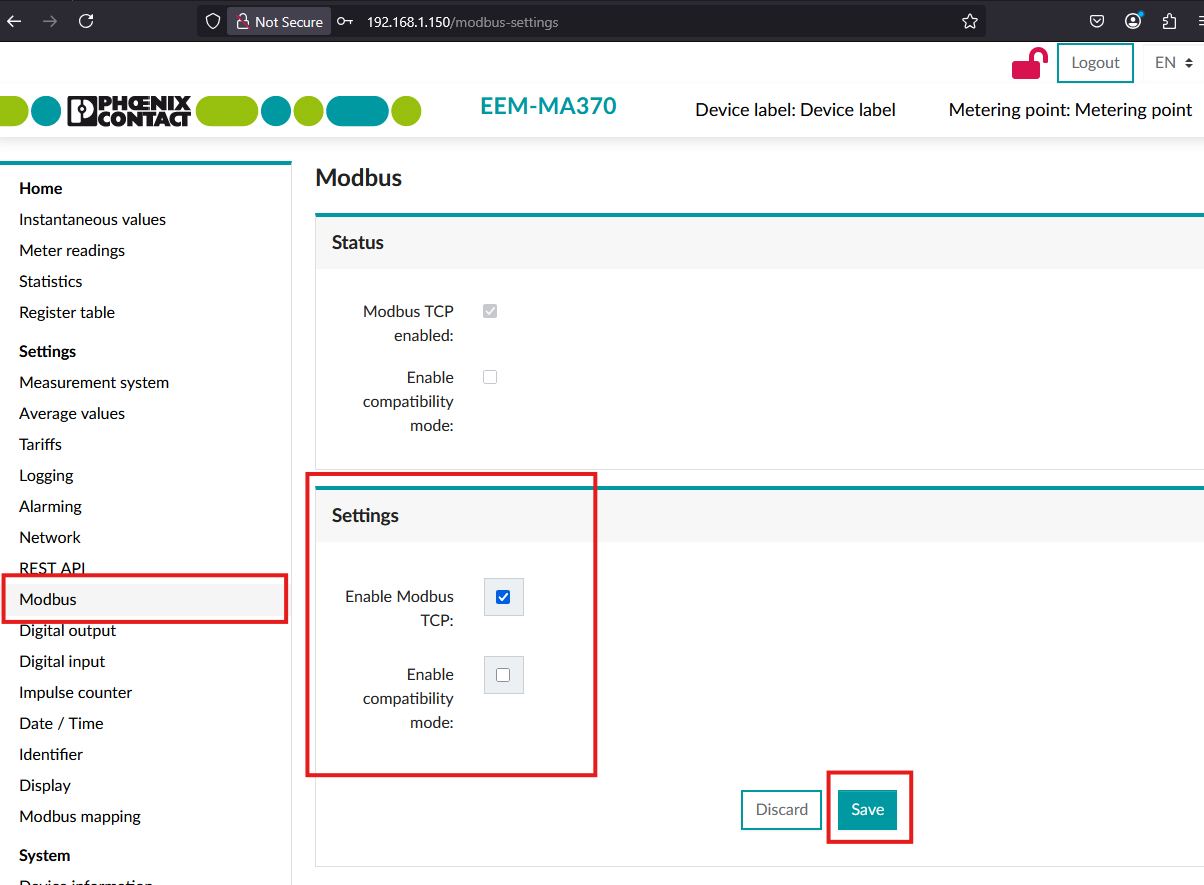The image size is (1204, 885).
Task: Open Modbus mapping in sidebar
Action: coord(80,816)
